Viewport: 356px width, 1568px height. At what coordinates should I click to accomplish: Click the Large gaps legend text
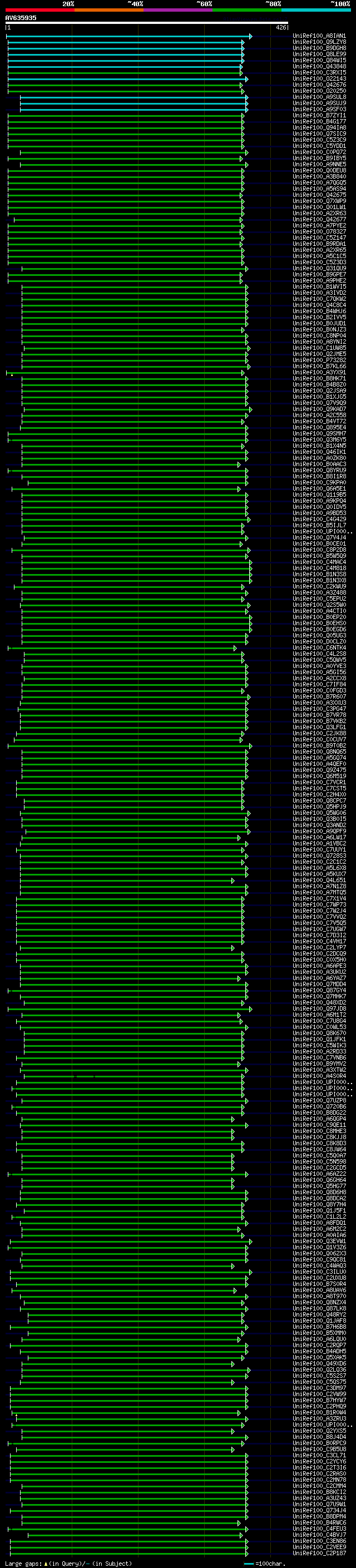[68, 1563]
